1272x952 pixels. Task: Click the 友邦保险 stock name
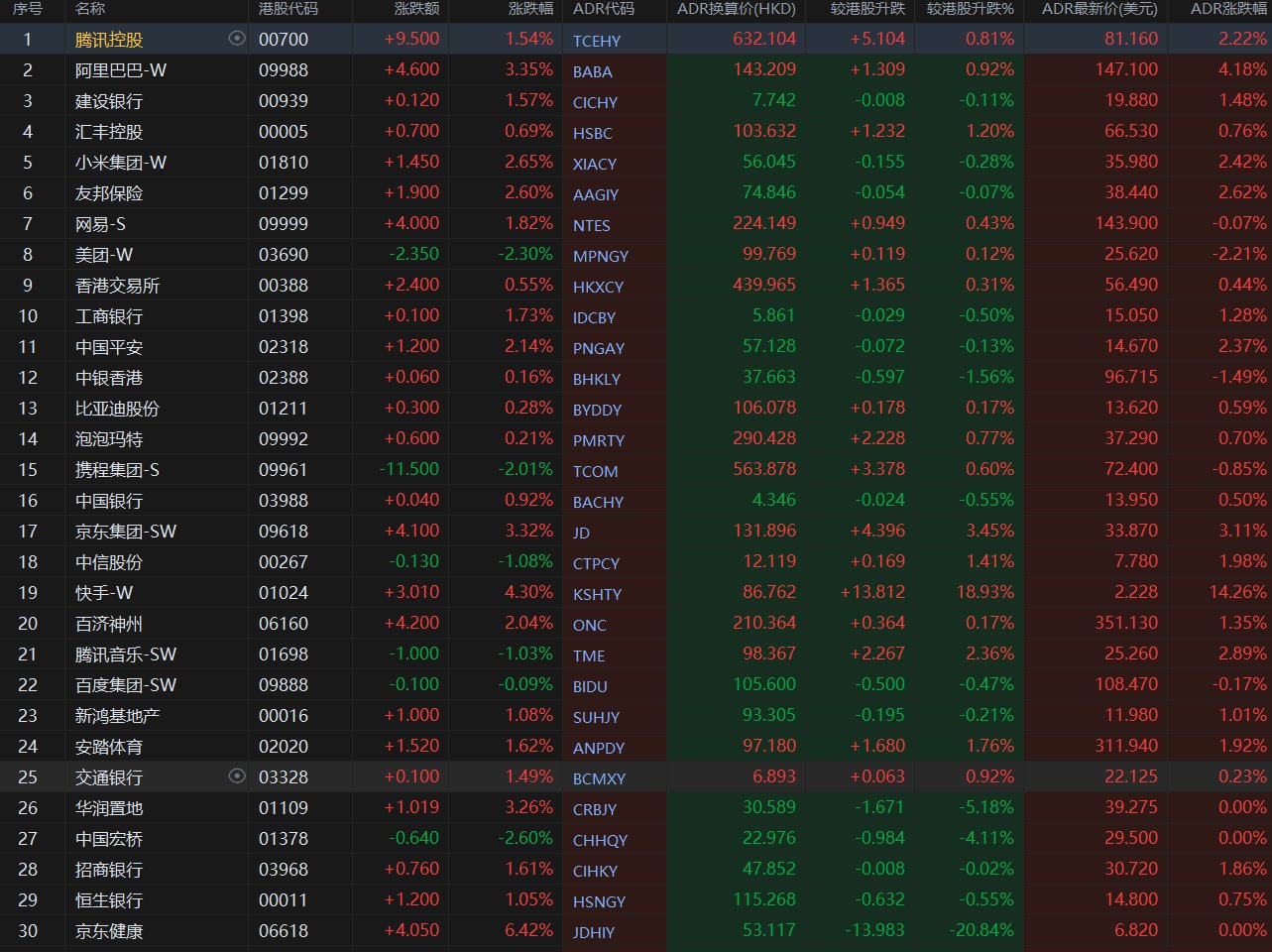109,193
